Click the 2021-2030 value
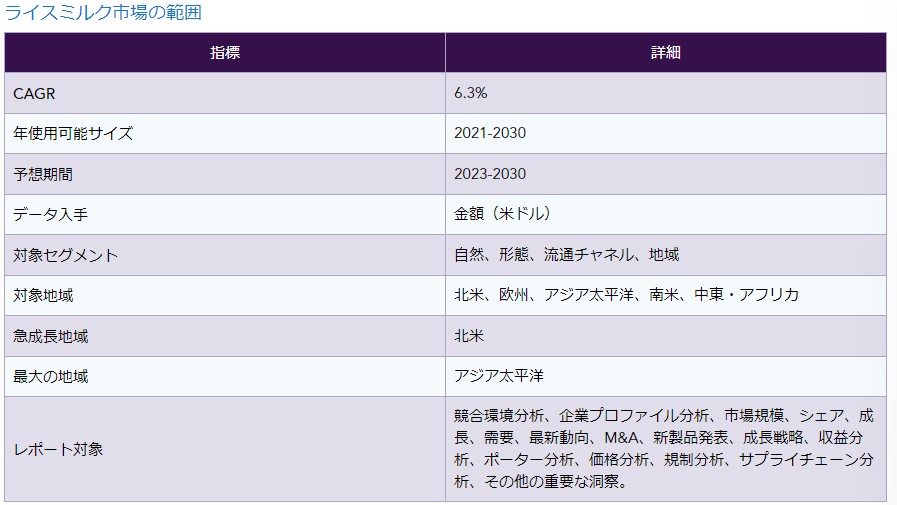 pos(490,133)
